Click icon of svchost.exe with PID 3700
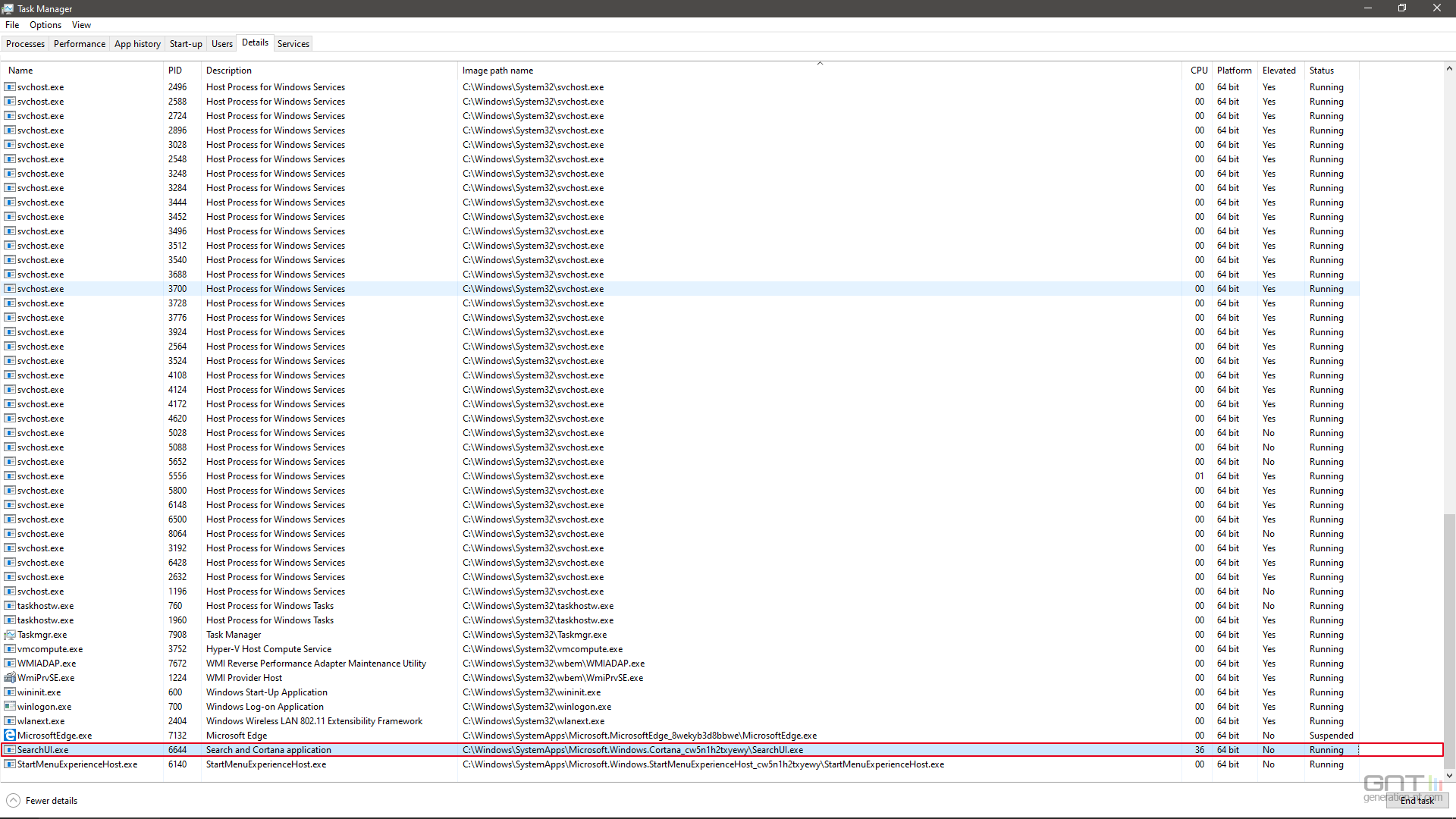 (10, 289)
